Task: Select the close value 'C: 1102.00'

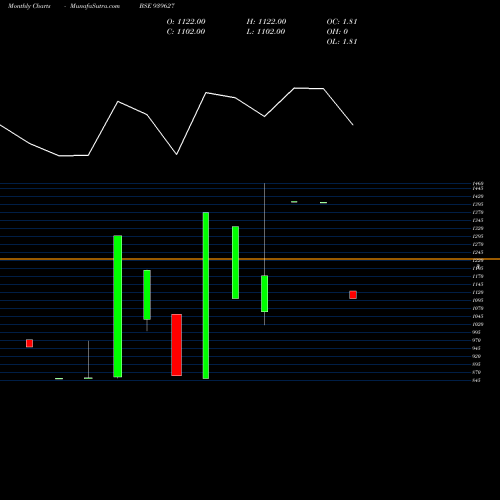Action: click(x=186, y=32)
